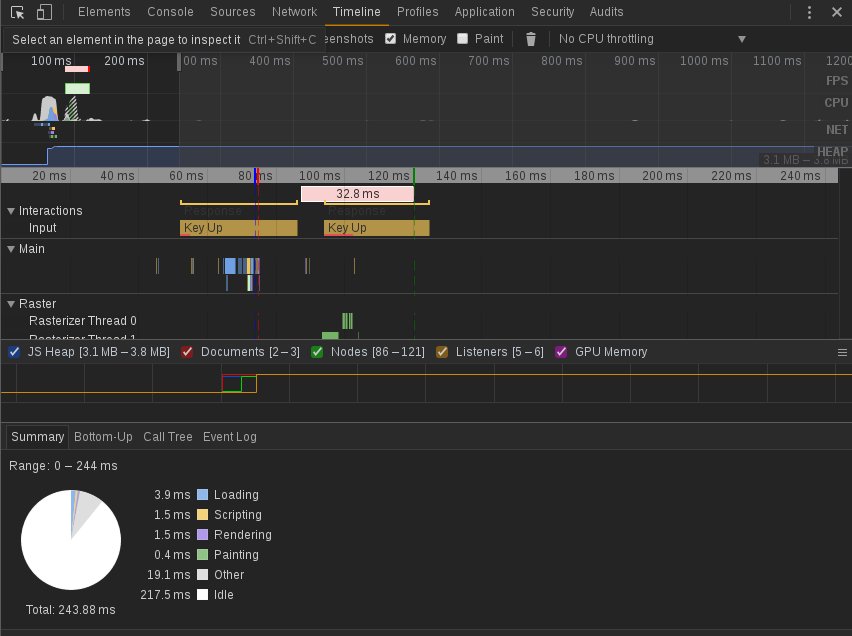Open the CPU throttling dropdown

tap(651, 39)
